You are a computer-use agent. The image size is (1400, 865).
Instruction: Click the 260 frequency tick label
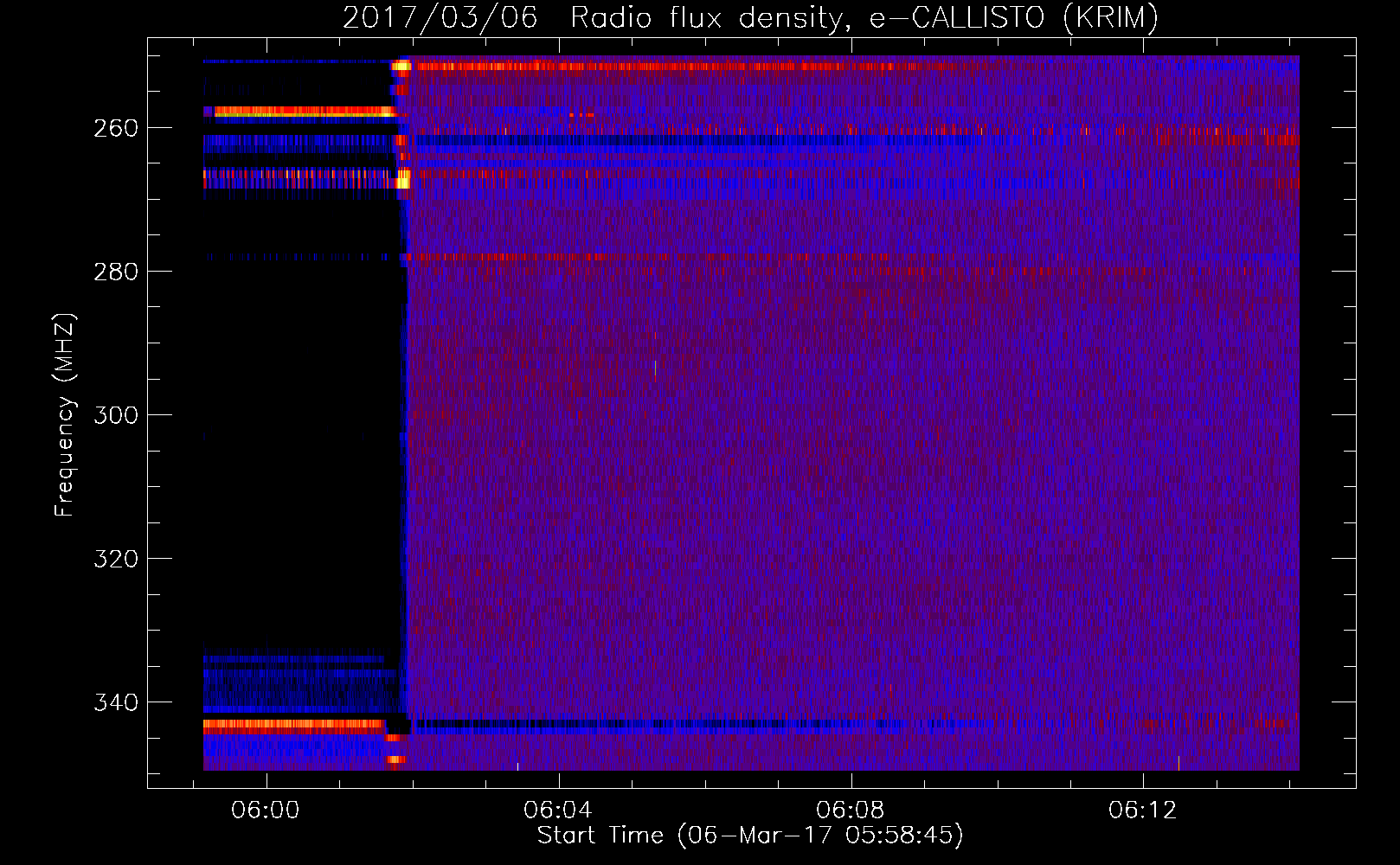(116, 128)
